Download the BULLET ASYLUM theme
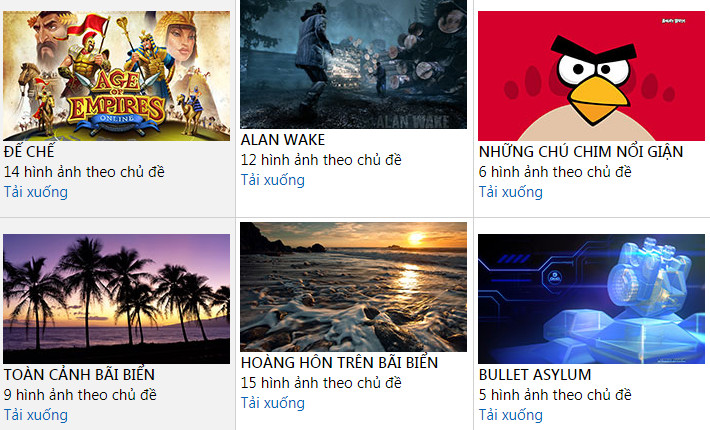Screen dimensions: 710x430 [511, 415]
